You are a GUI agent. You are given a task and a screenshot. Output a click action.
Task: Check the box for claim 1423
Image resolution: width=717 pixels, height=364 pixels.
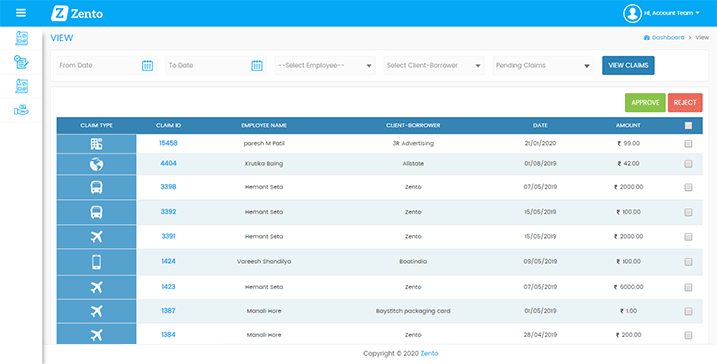pos(688,287)
